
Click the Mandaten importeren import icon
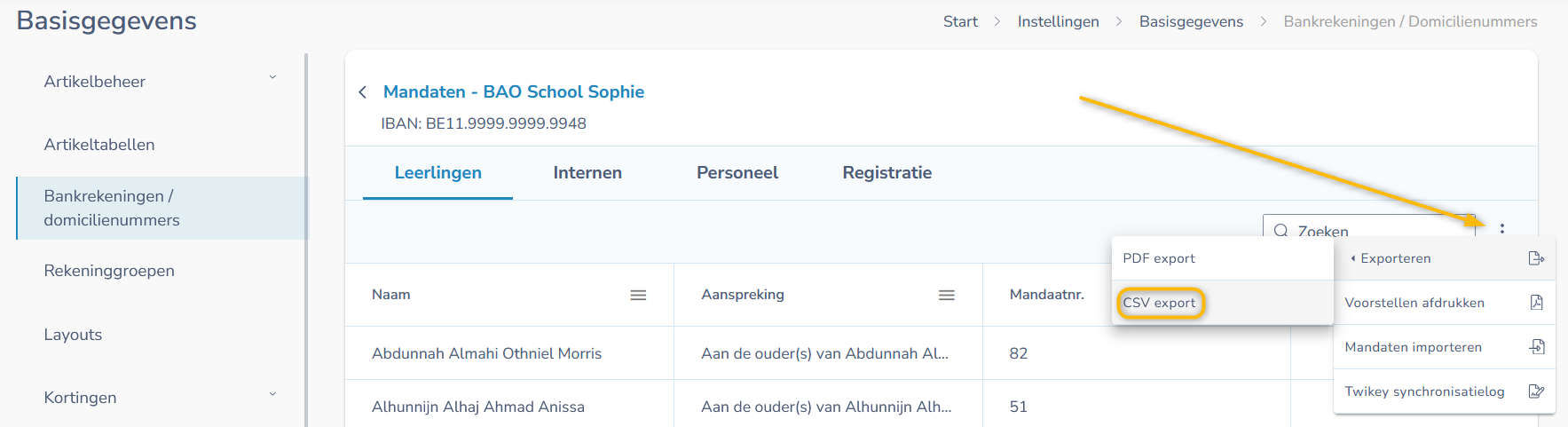1536,347
